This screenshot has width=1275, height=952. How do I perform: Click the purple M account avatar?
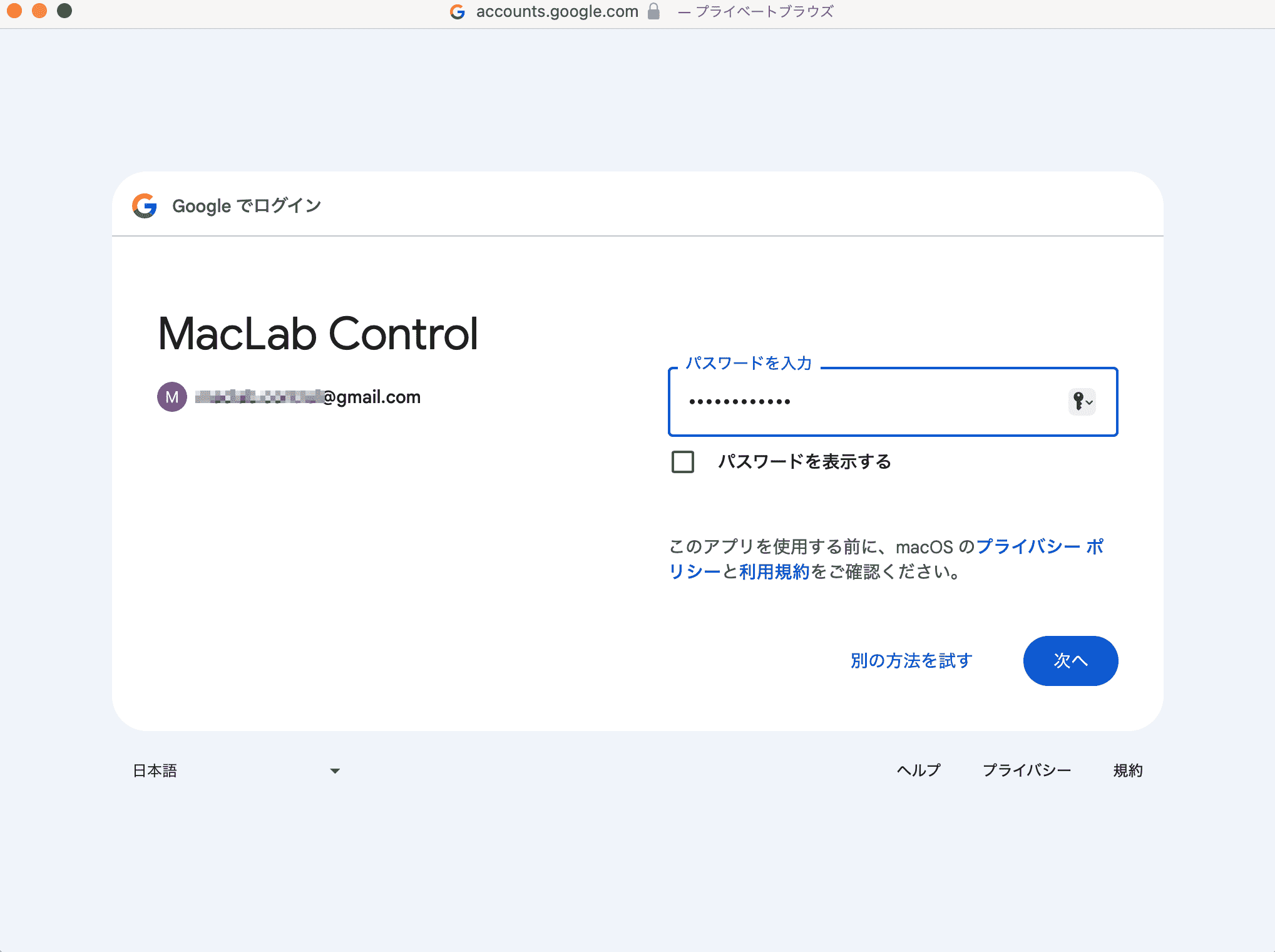[x=172, y=397]
